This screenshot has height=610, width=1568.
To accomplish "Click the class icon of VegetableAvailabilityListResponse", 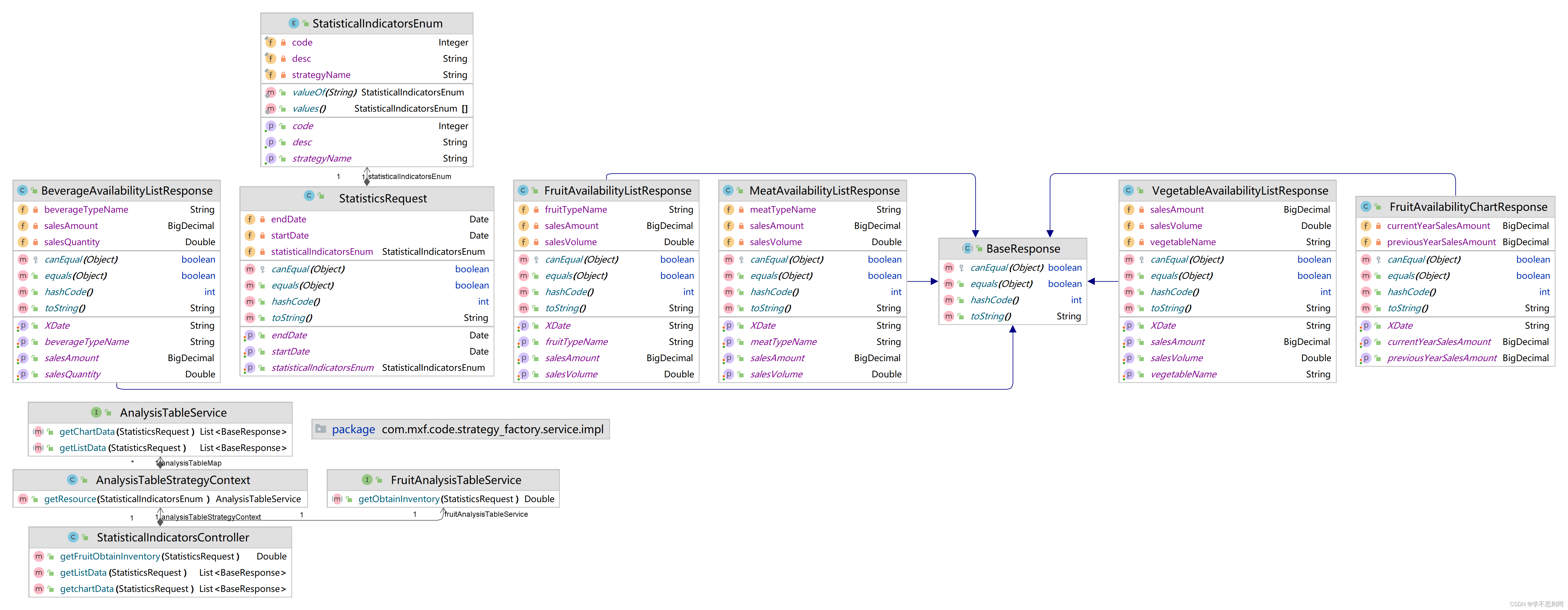I will point(1128,191).
